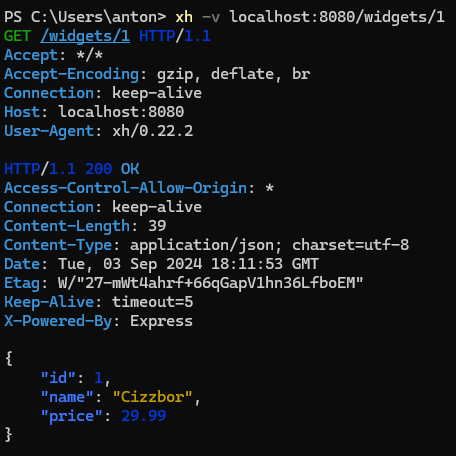
Task: Click the PS C:\Users\anton> prompt
Action: click(85, 17)
